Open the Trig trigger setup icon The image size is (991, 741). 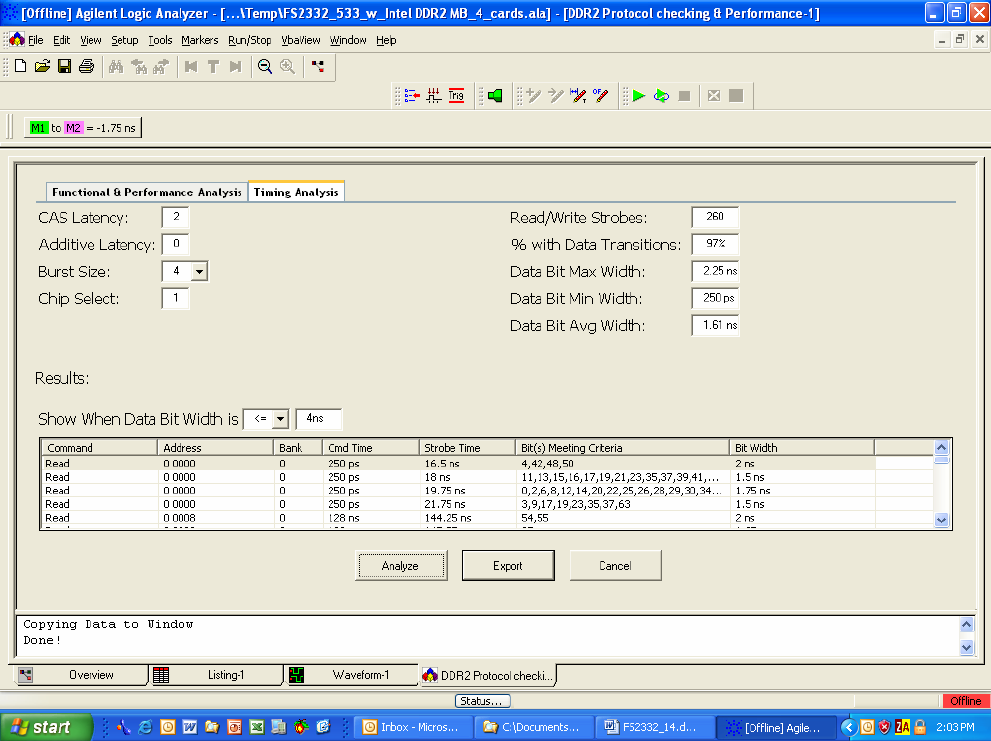click(456, 96)
